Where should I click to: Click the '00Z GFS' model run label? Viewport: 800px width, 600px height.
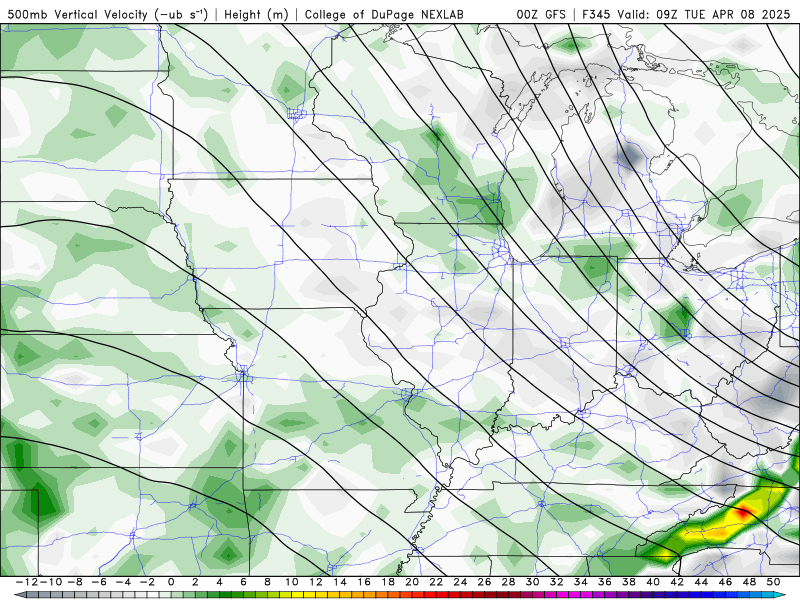541,15
